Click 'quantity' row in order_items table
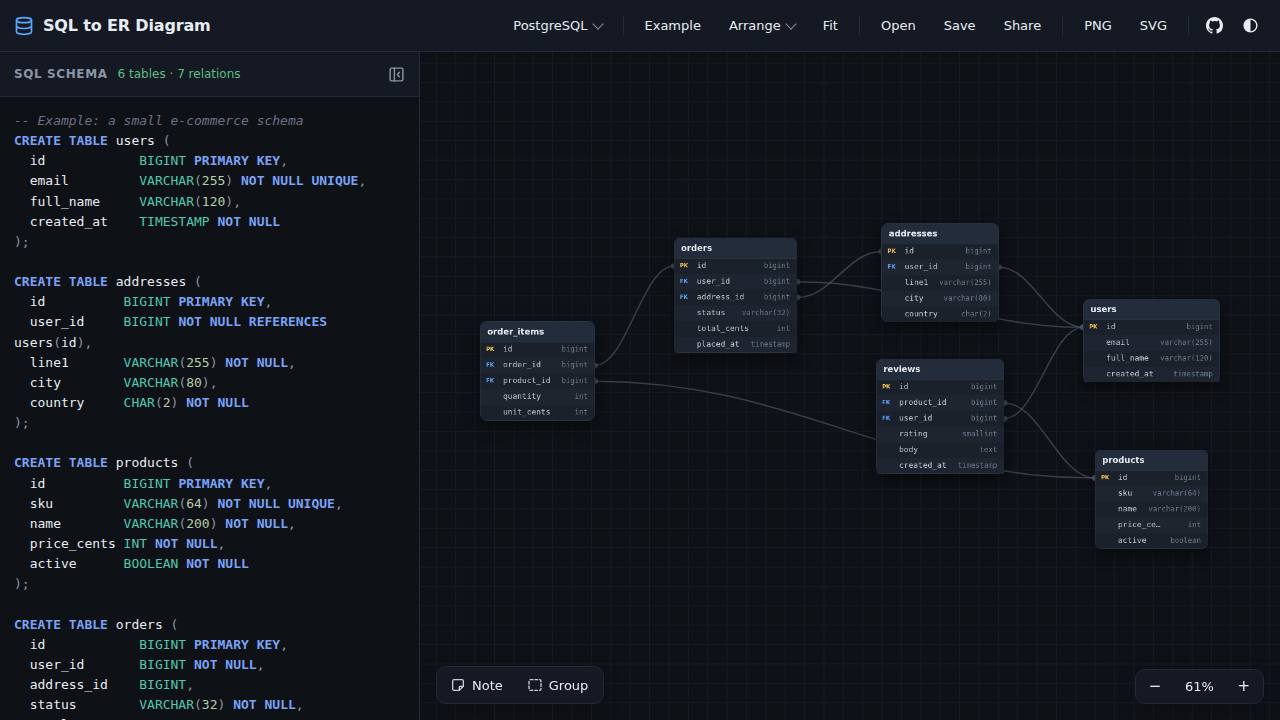Viewport: 1280px width, 720px height. point(537,396)
